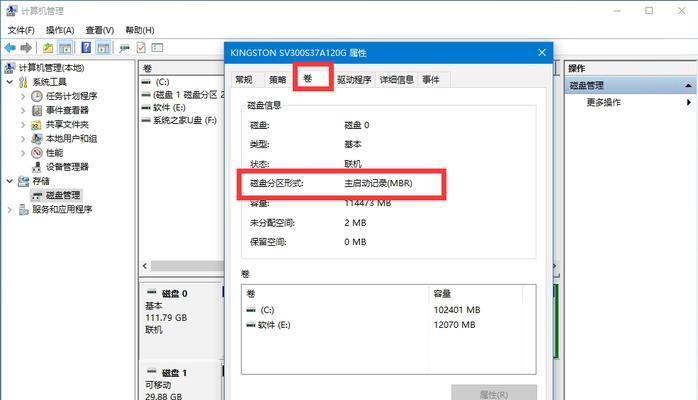Screen dimensions: 698x400
Task: Switch to the 驱动程序 tab
Action: coord(354,80)
